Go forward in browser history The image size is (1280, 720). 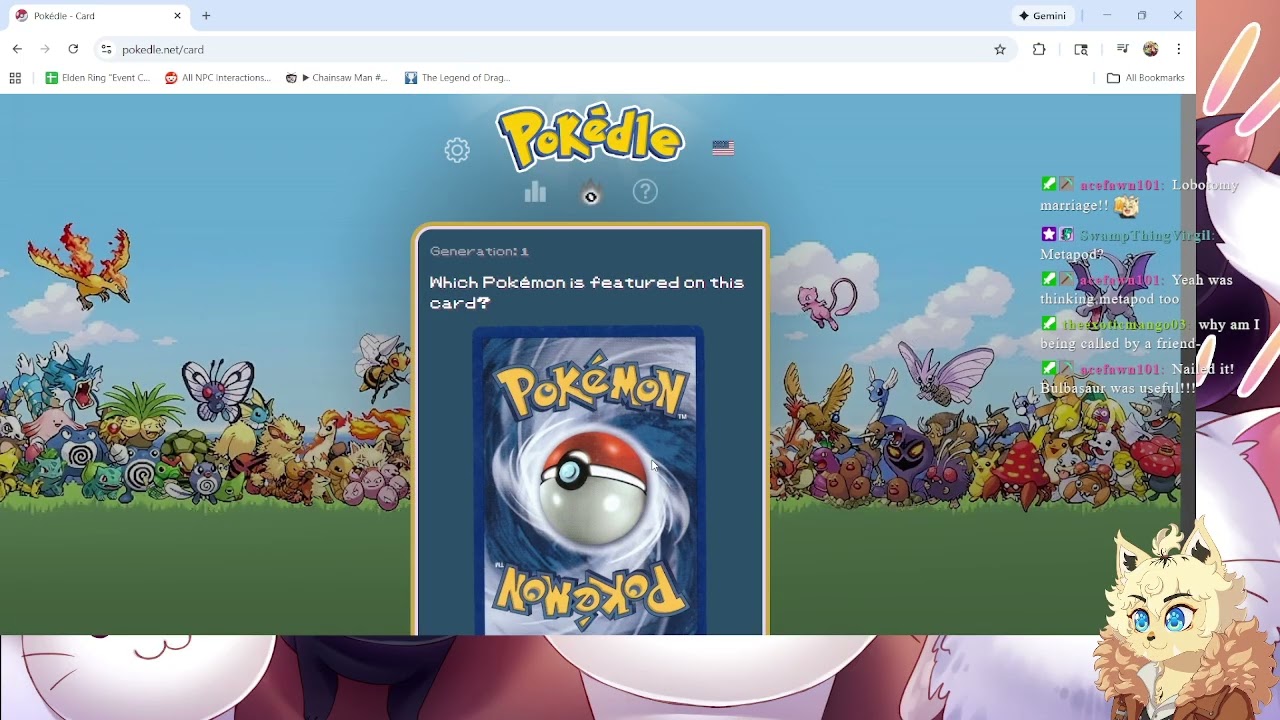tap(45, 49)
